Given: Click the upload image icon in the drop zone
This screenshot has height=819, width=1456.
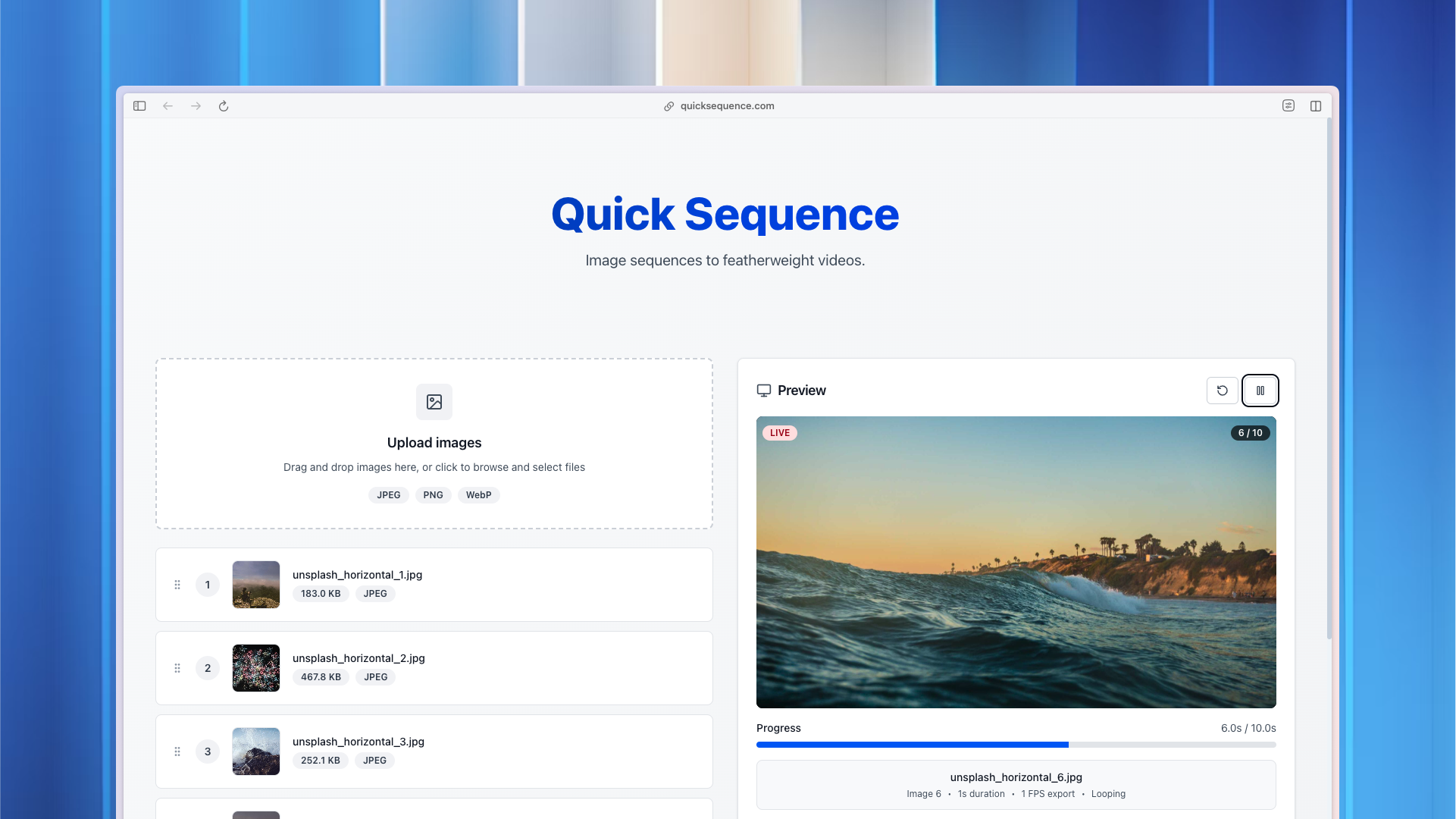Looking at the screenshot, I should tap(434, 402).
